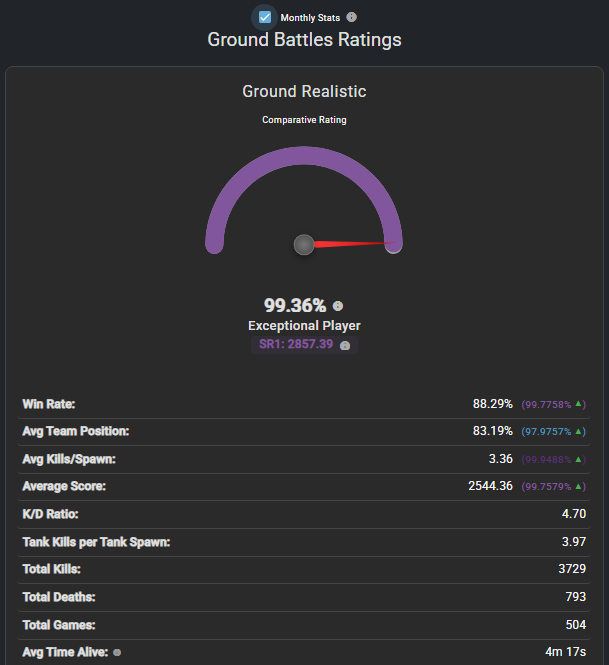Click the SR1: 2857.39 rating badge

tap(297, 344)
